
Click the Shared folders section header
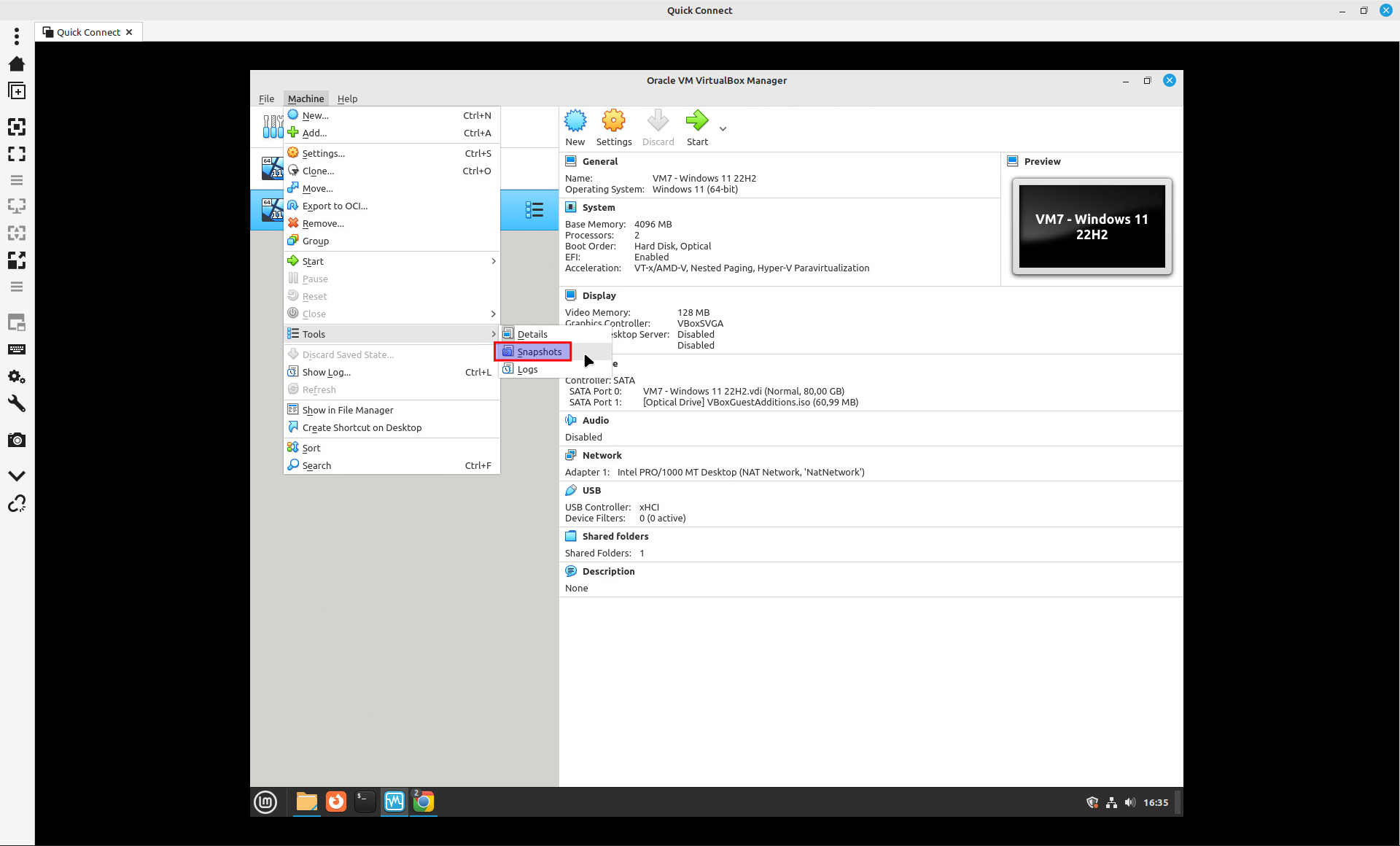615,536
